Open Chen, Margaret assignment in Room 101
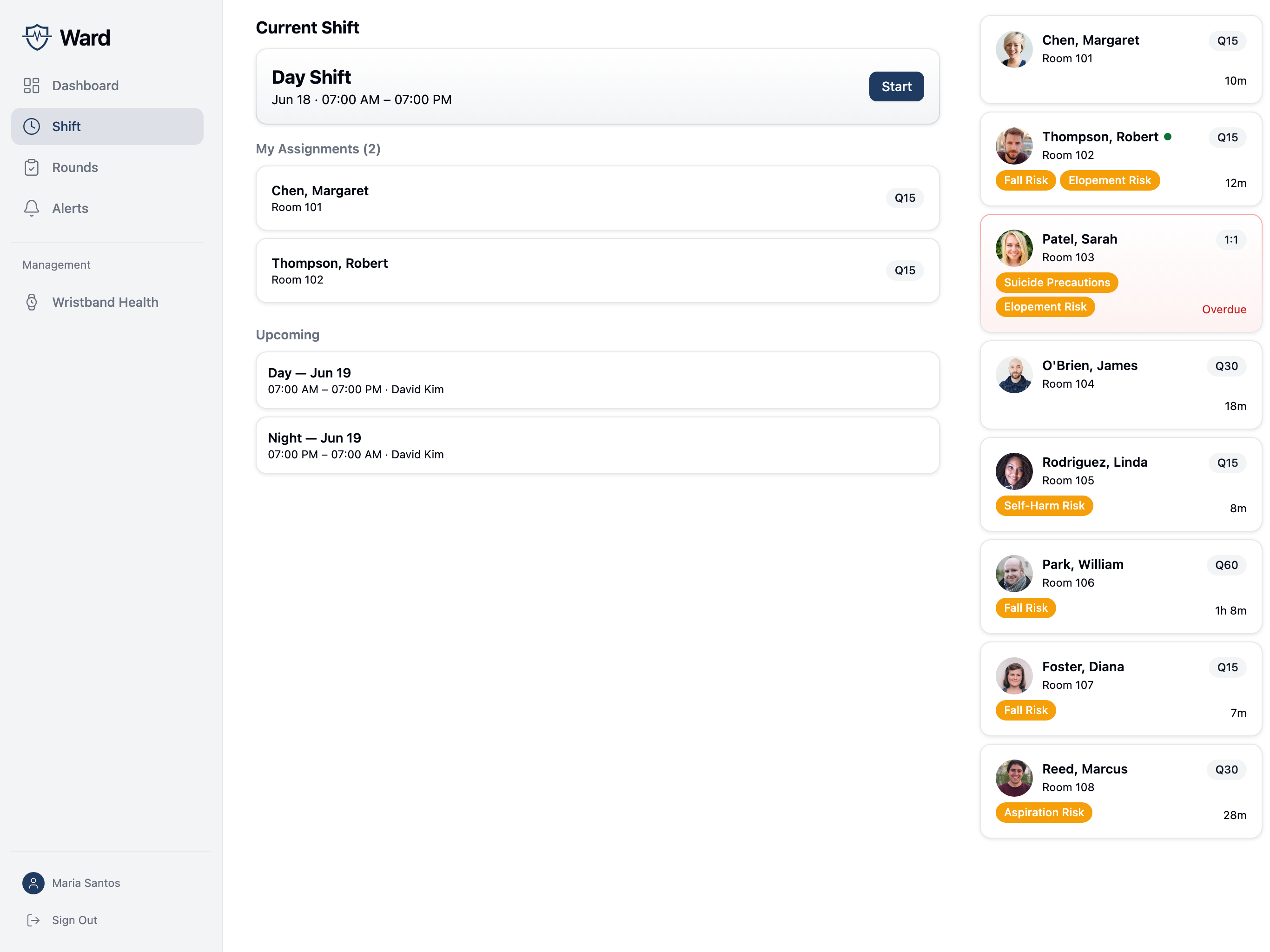 coord(597,198)
